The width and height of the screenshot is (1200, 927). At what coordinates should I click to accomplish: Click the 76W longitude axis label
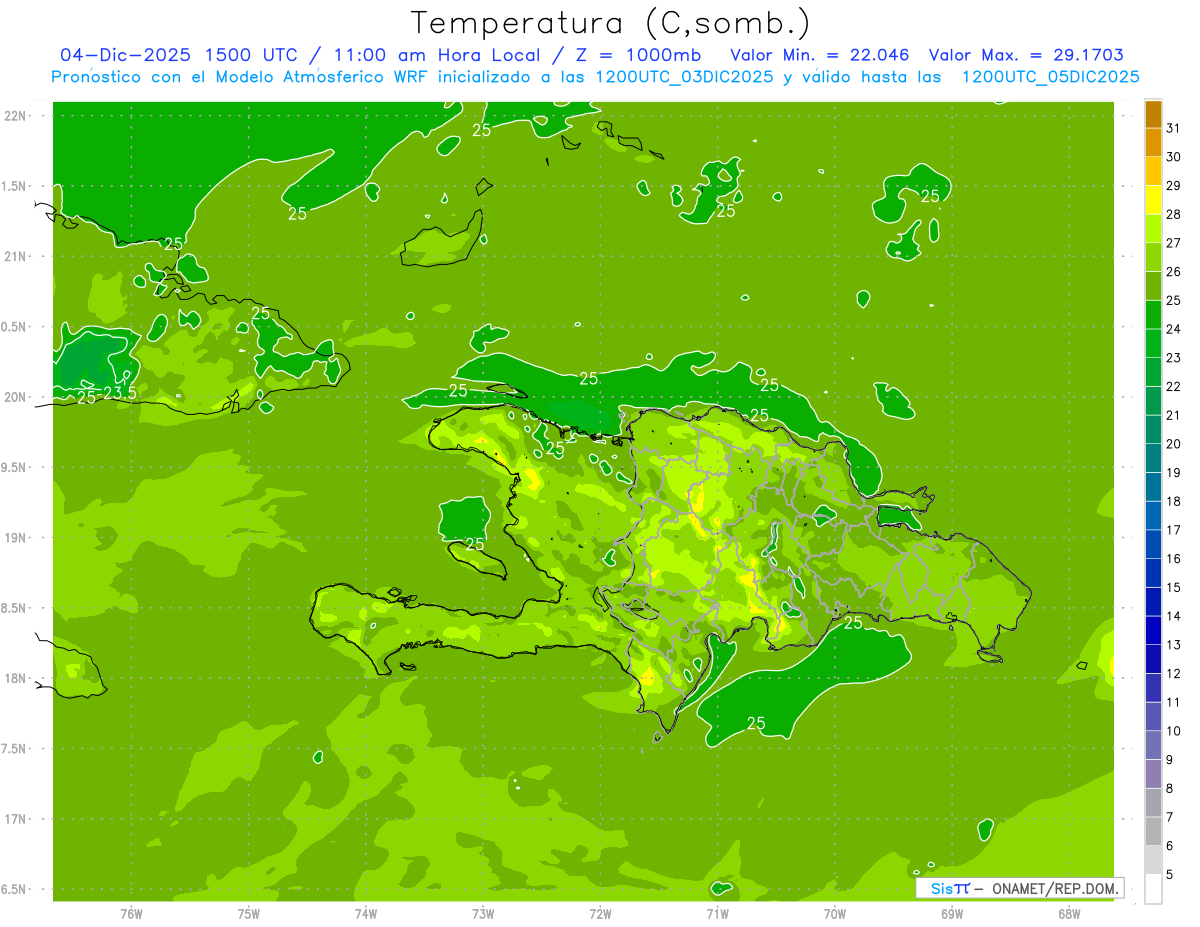[131, 914]
